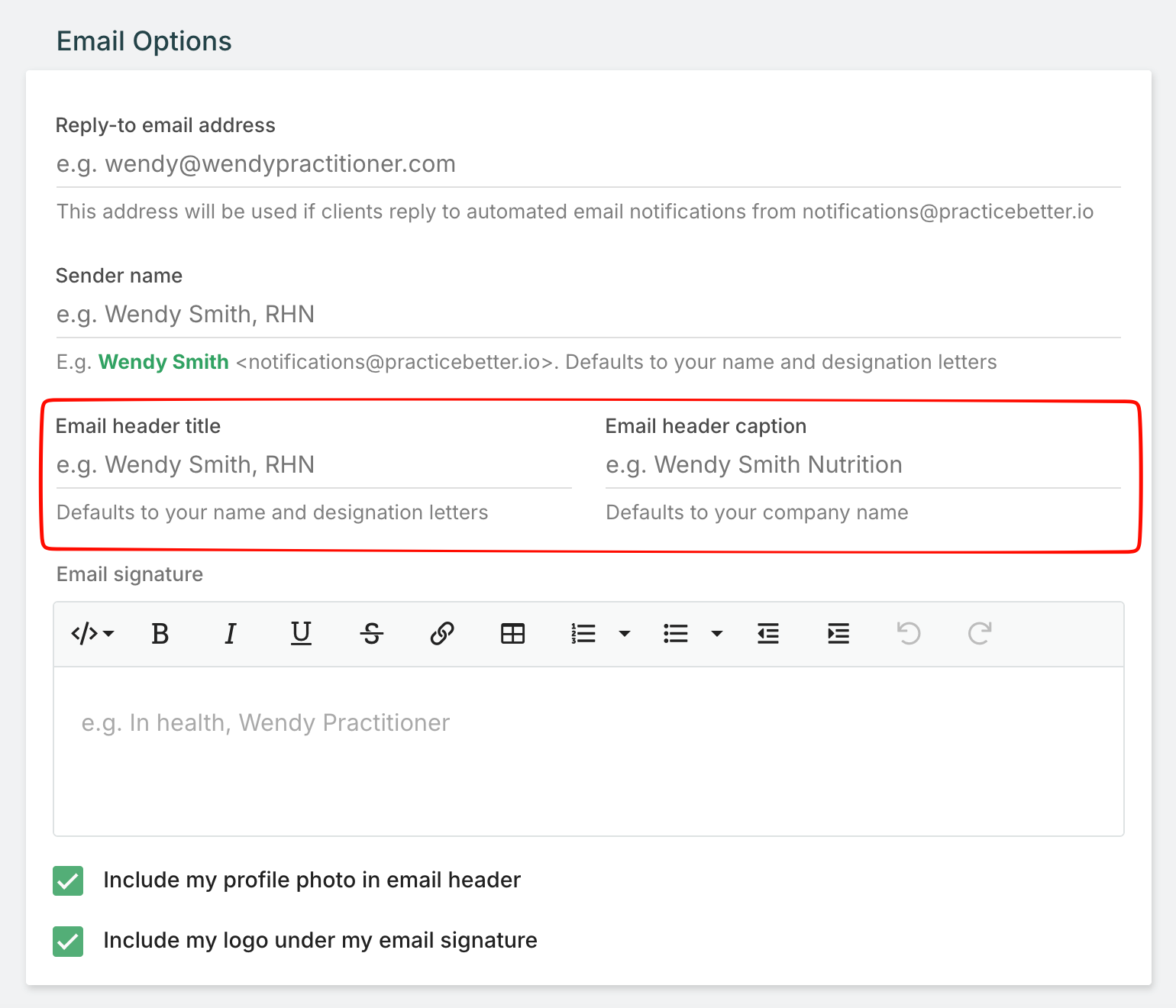Start a bulleted list in signature

click(676, 634)
